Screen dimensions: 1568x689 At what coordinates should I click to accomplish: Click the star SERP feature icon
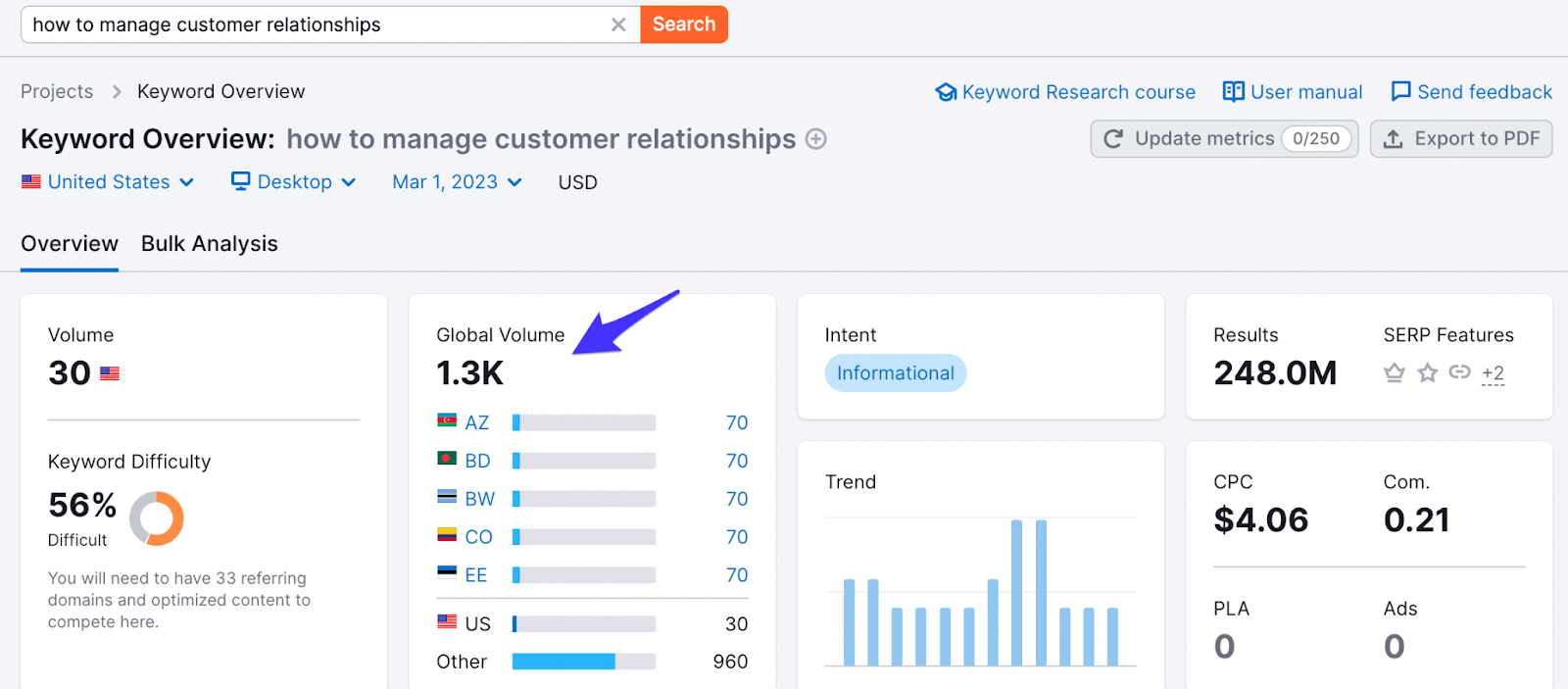pos(1428,372)
